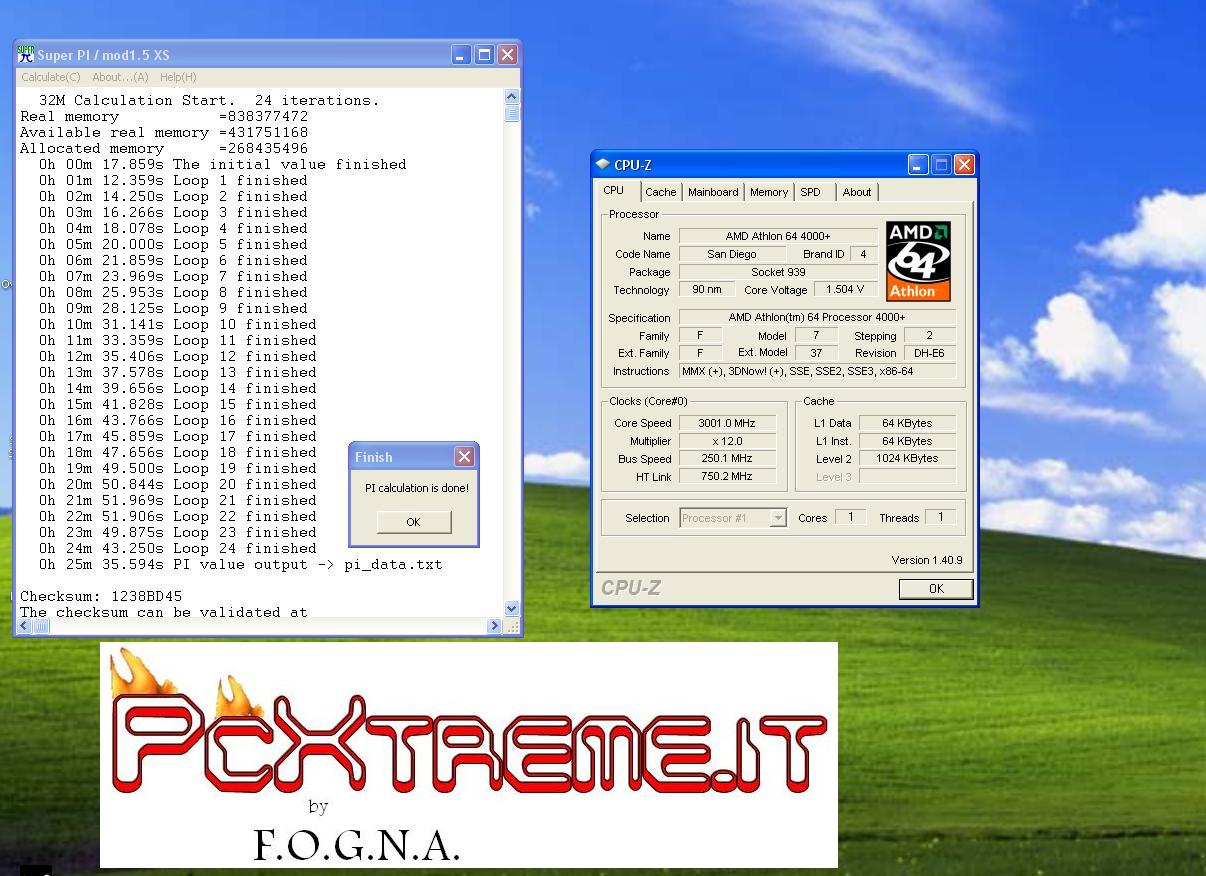1206x876 pixels.
Task: Click the Brand ID value 4
Action: click(863, 254)
